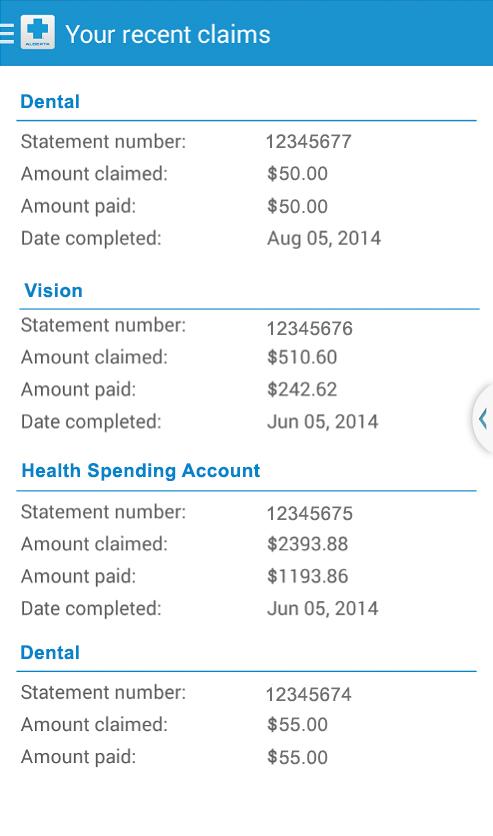
Task: Tap the $510.60 amount claimed value
Action: pyautogui.click(x=302, y=357)
